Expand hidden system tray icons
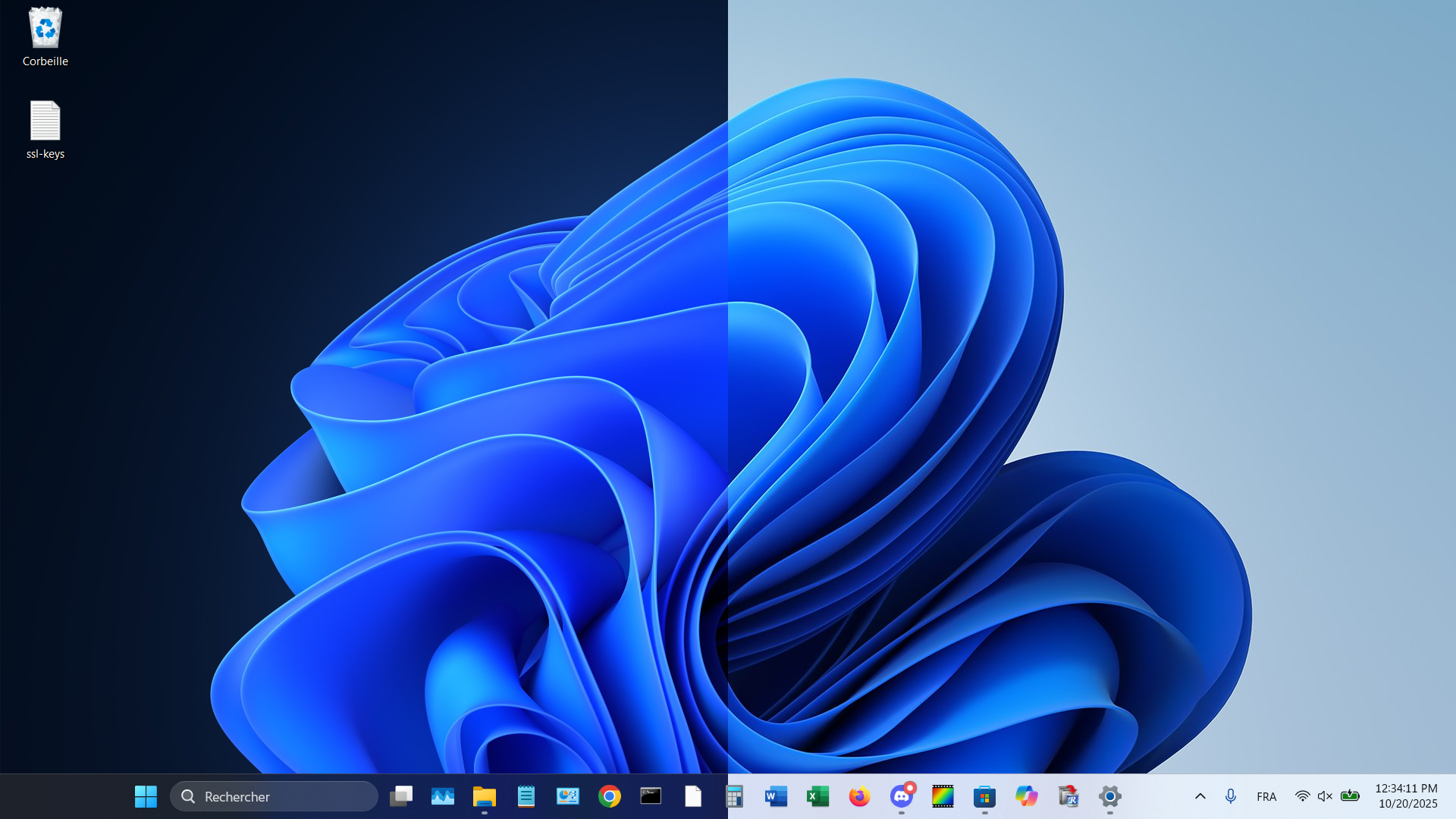This screenshot has height=819, width=1456. (1200, 796)
